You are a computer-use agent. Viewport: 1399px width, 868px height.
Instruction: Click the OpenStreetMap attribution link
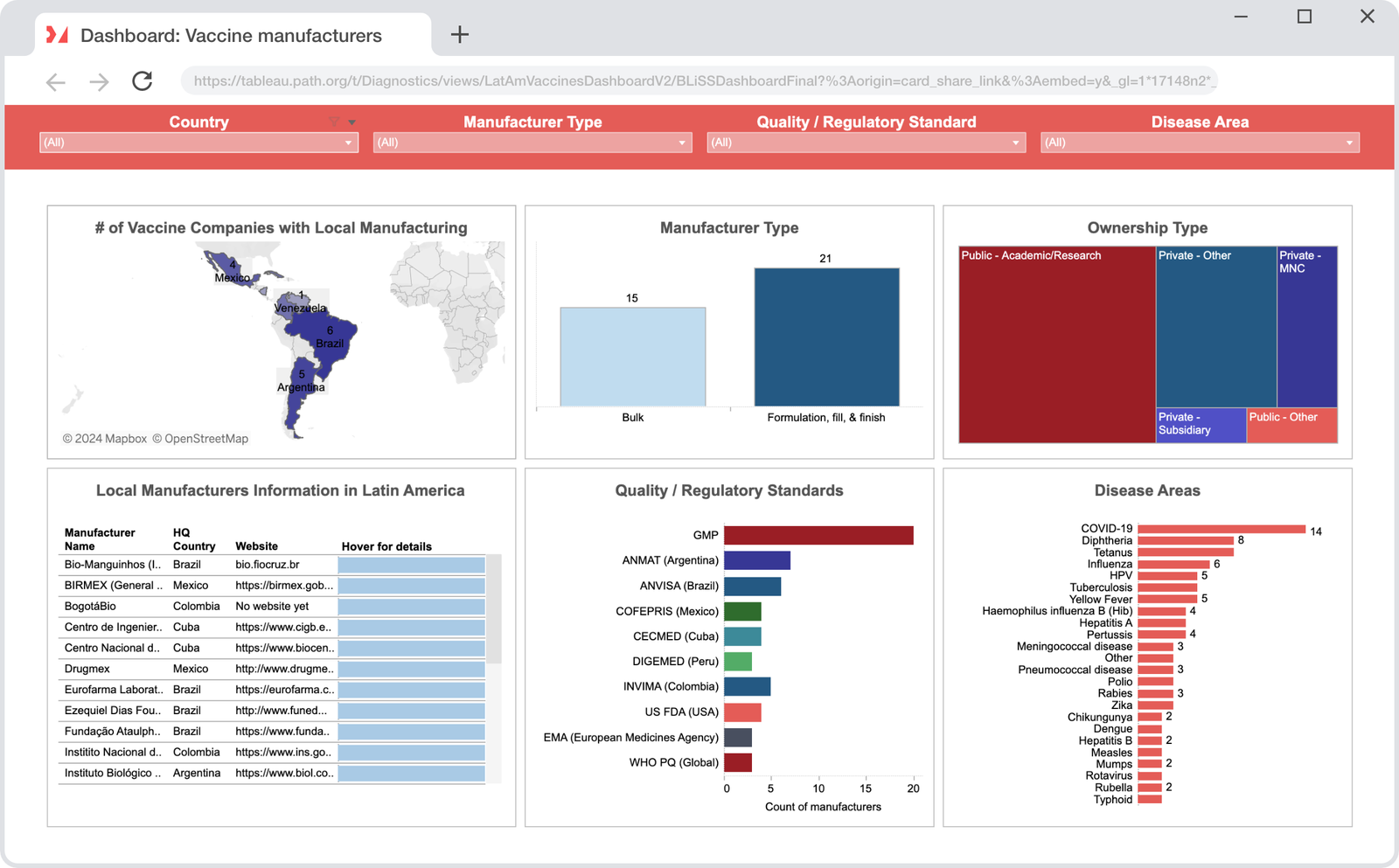pos(203,438)
